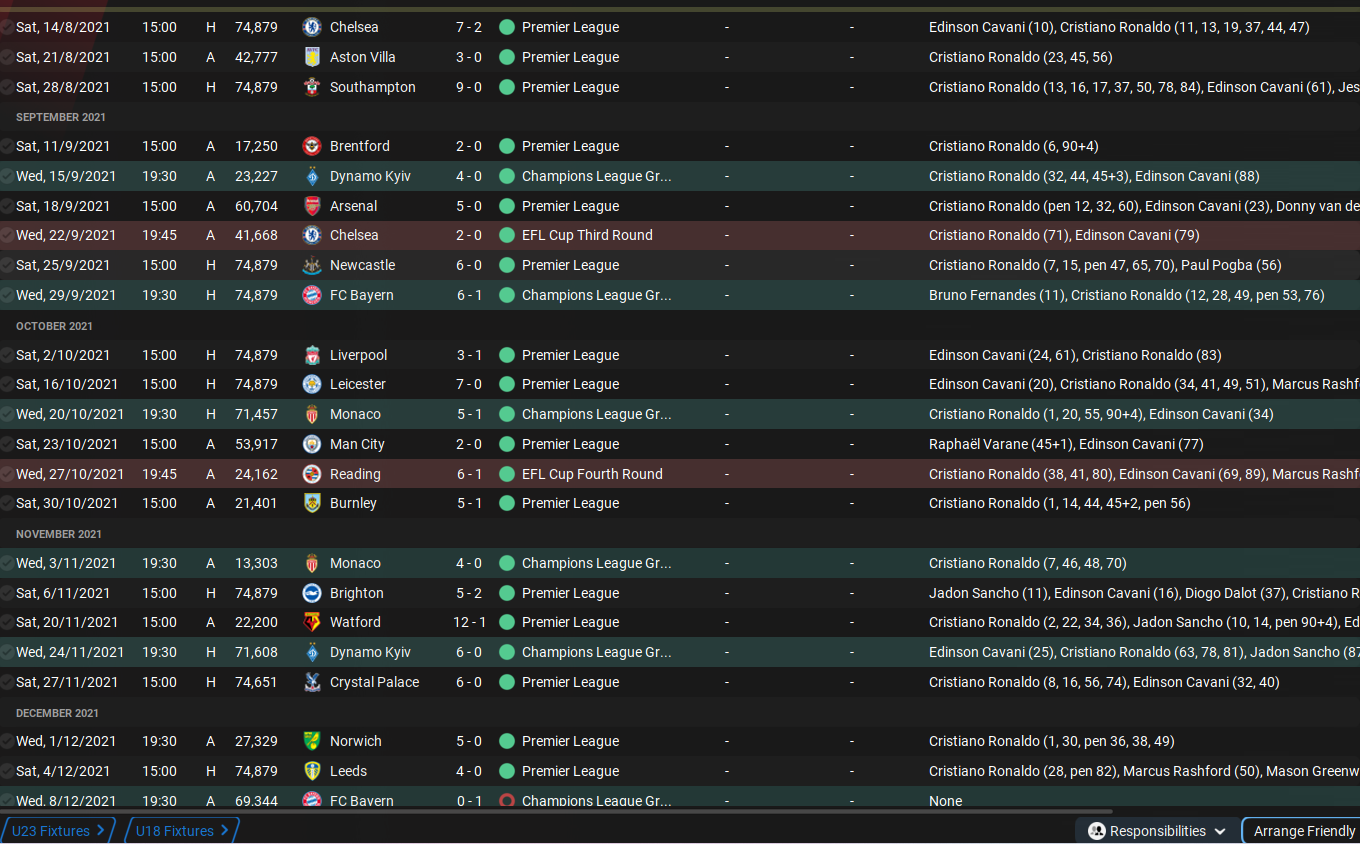Toggle the checkmark on the 14/8/2021 Chelsea fixture

click(x=7, y=27)
